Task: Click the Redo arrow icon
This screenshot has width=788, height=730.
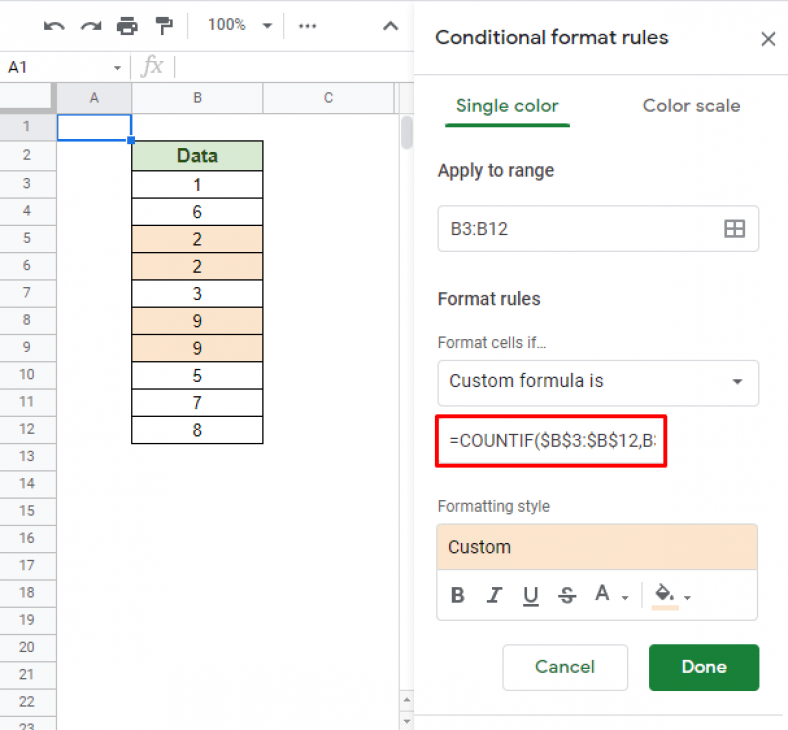Action: point(91,26)
